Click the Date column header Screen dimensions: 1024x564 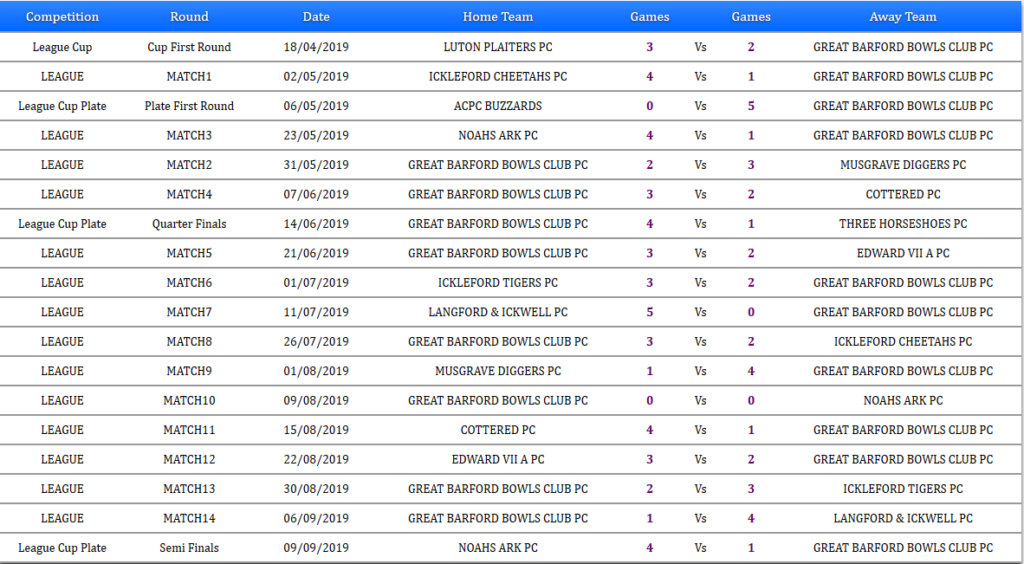pos(316,17)
